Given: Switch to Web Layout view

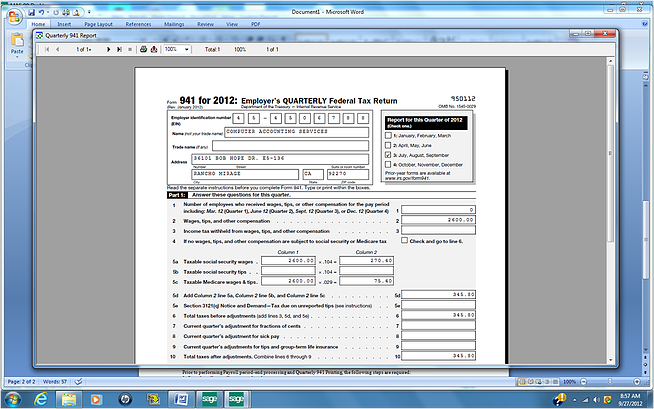Looking at the screenshot, I should [x=538, y=381].
